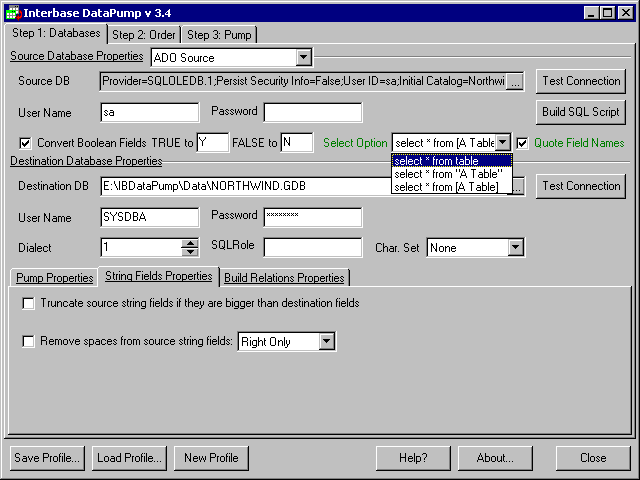Choose 'select * from [A Table]' list option
This screenshot has width=640, height=480.
point(452,187)
